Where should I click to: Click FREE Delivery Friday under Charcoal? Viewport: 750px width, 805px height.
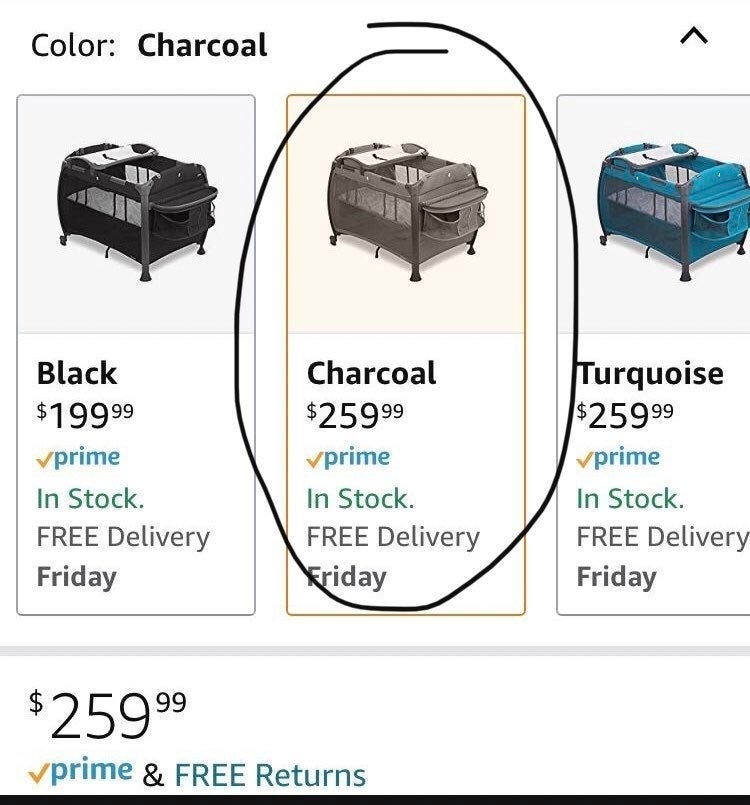point(393,557)
